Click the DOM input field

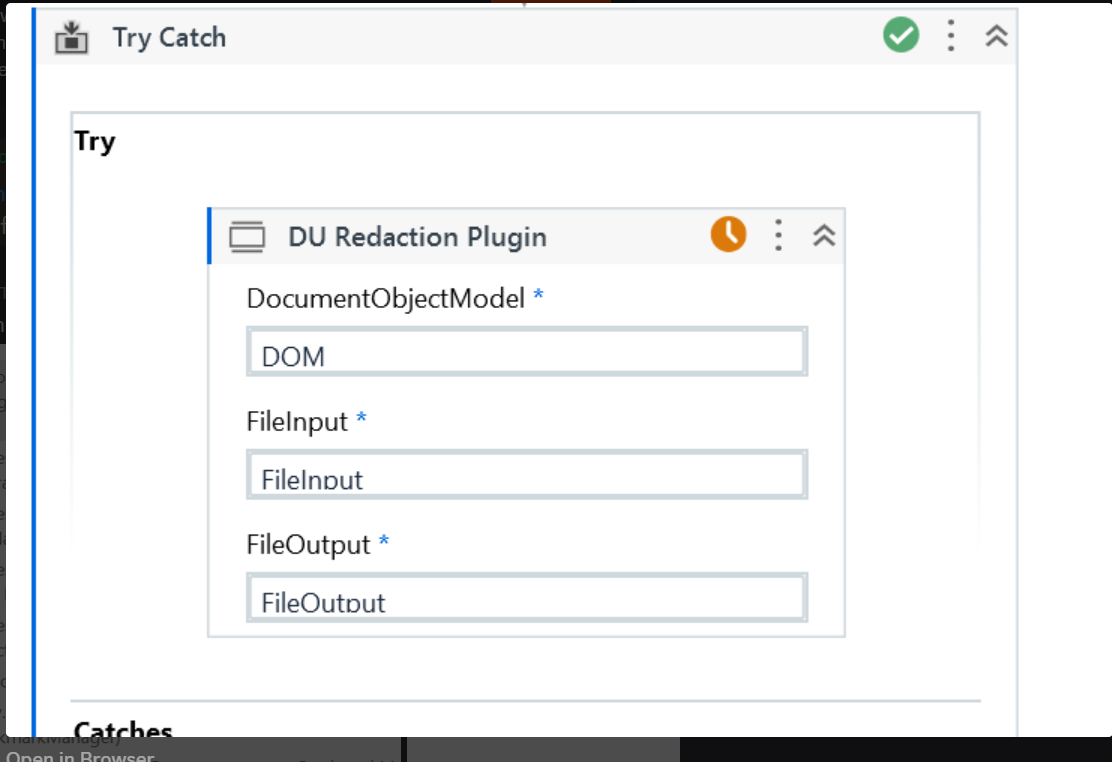click(x=526, y=353)
